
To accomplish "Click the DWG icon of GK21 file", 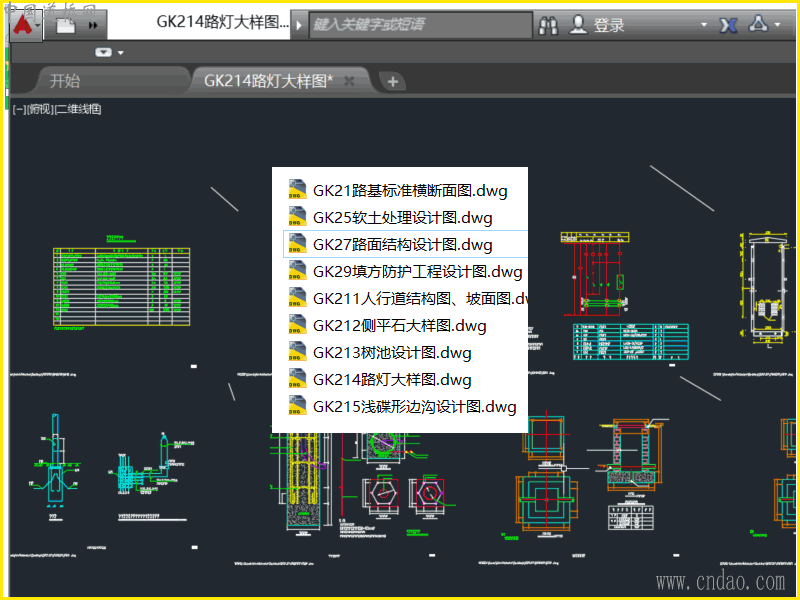I will [297, 189].
